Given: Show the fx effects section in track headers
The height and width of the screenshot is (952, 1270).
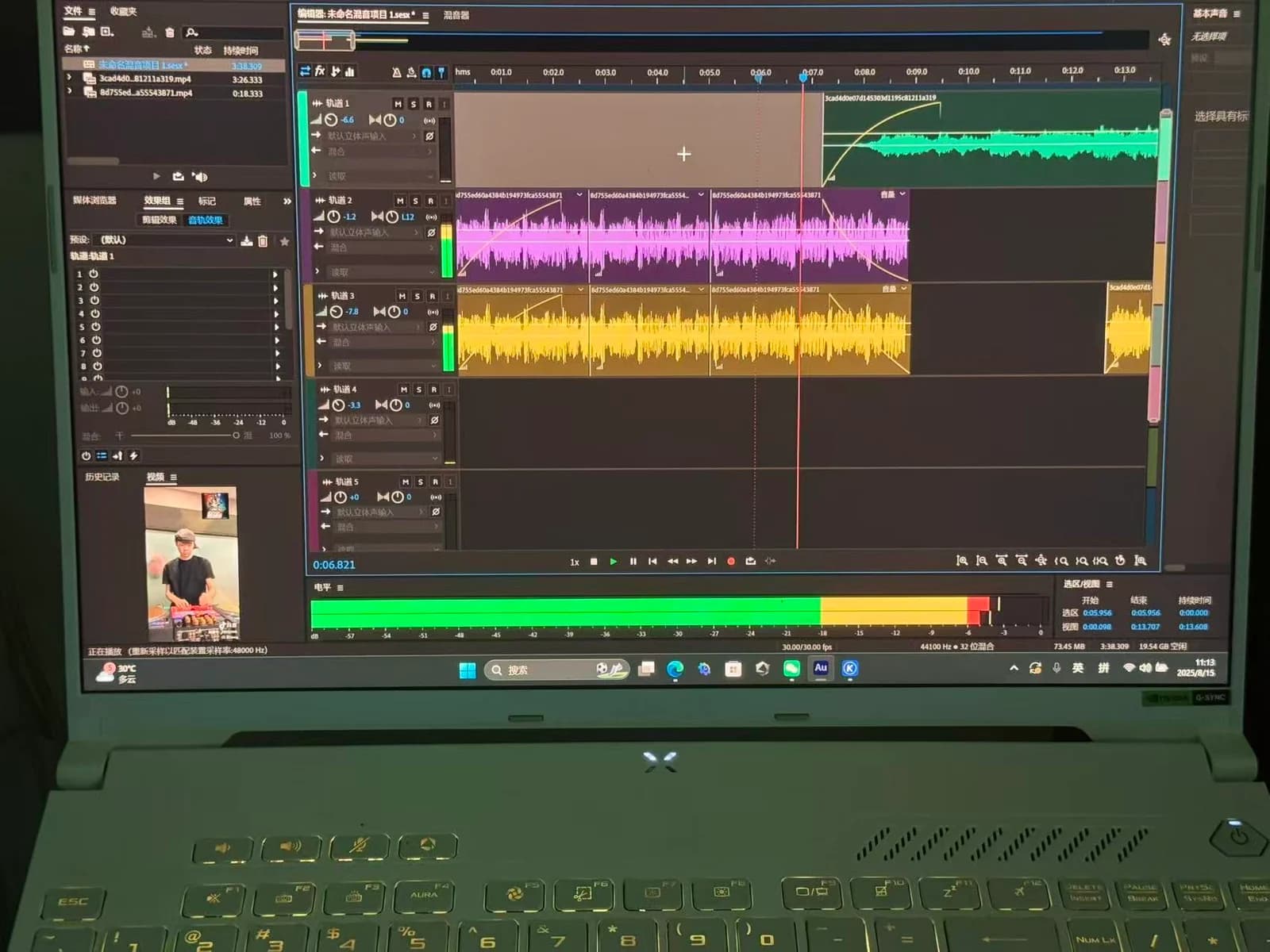Looking at the screenshot, I should (320, 71).
